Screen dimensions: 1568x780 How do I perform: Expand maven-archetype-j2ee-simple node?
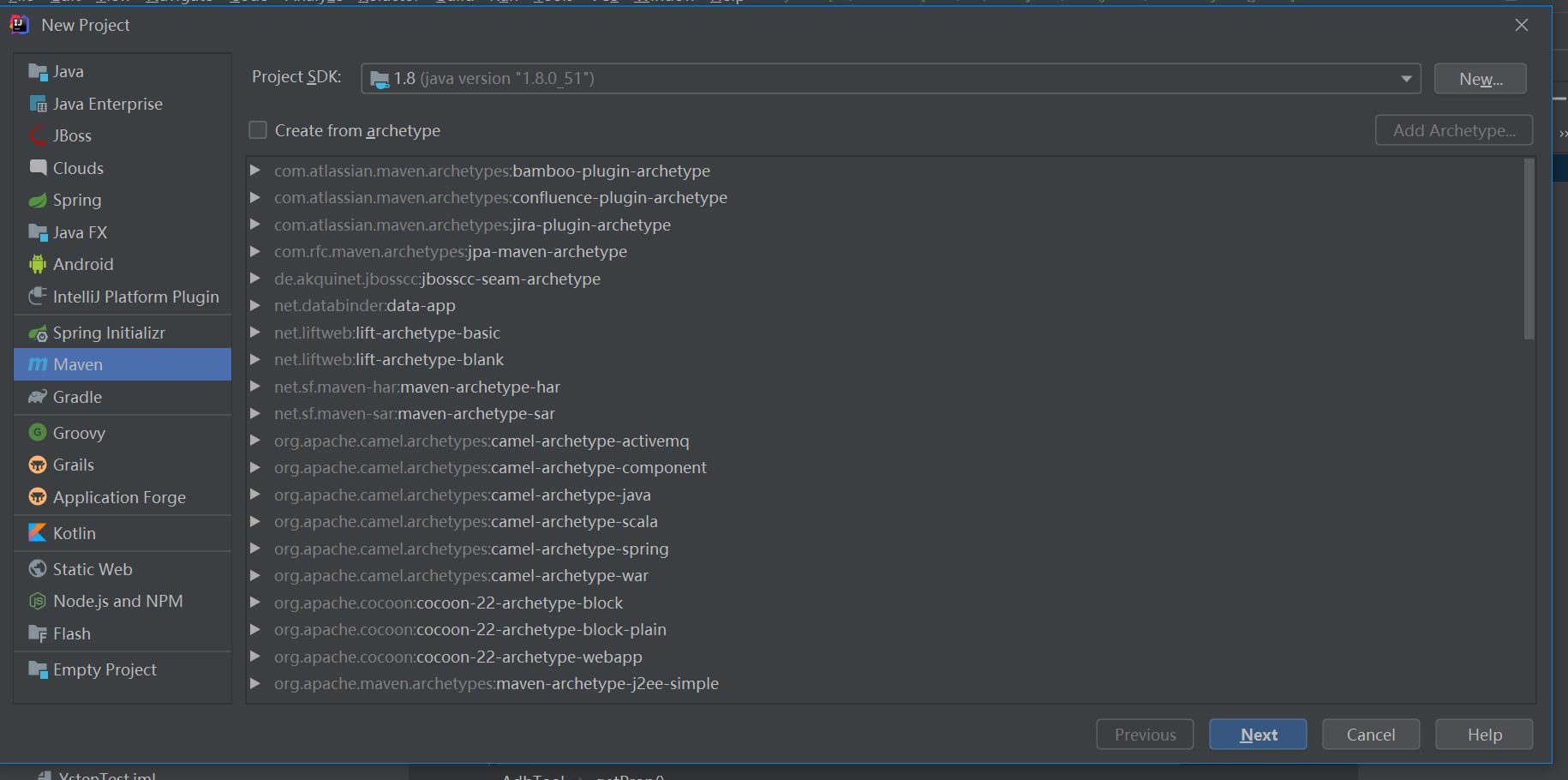255,683
